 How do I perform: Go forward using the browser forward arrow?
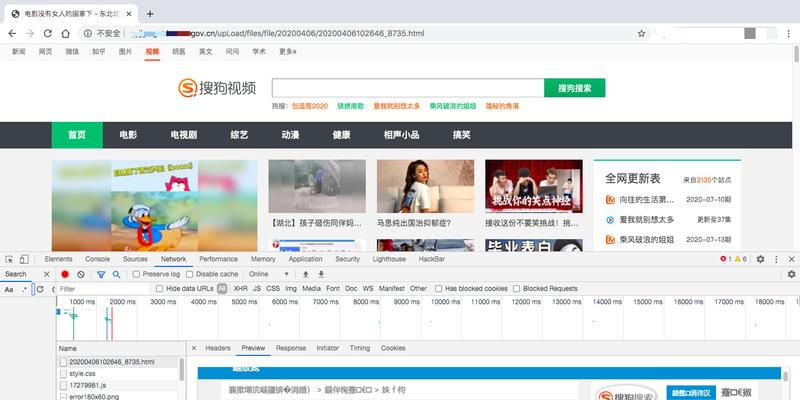point(30,34)
